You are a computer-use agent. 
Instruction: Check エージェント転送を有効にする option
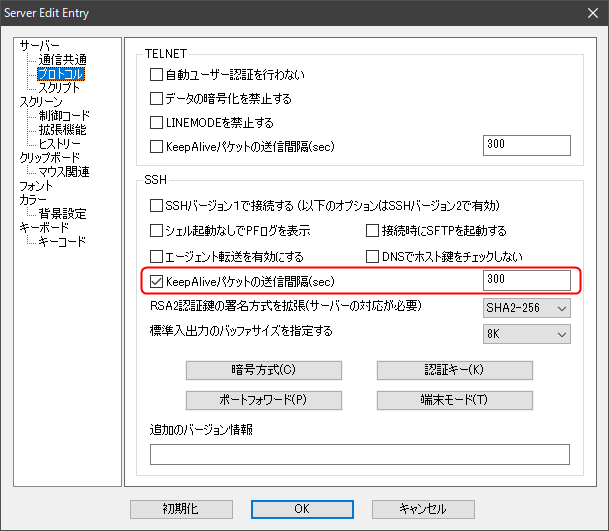click(x=156, y=256)
